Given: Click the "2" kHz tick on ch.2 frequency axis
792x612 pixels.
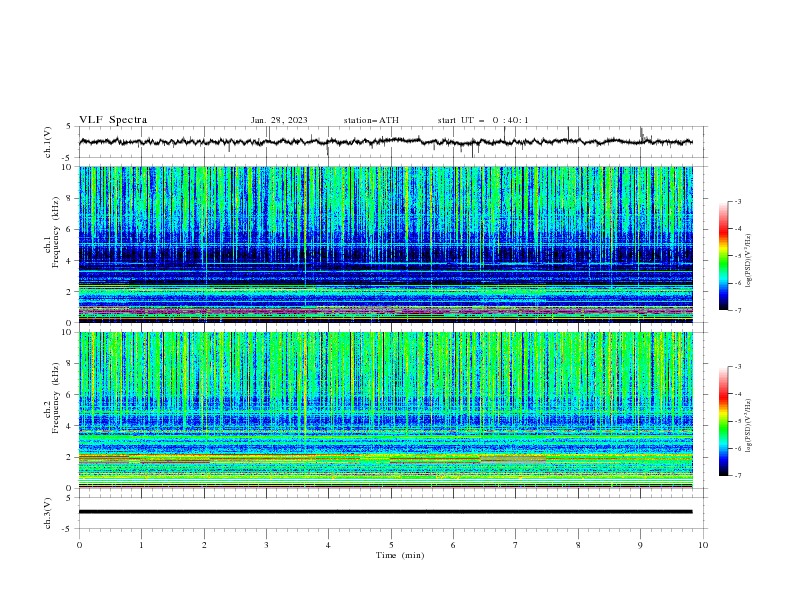Looking at the screenshot, I should [71, 457].
